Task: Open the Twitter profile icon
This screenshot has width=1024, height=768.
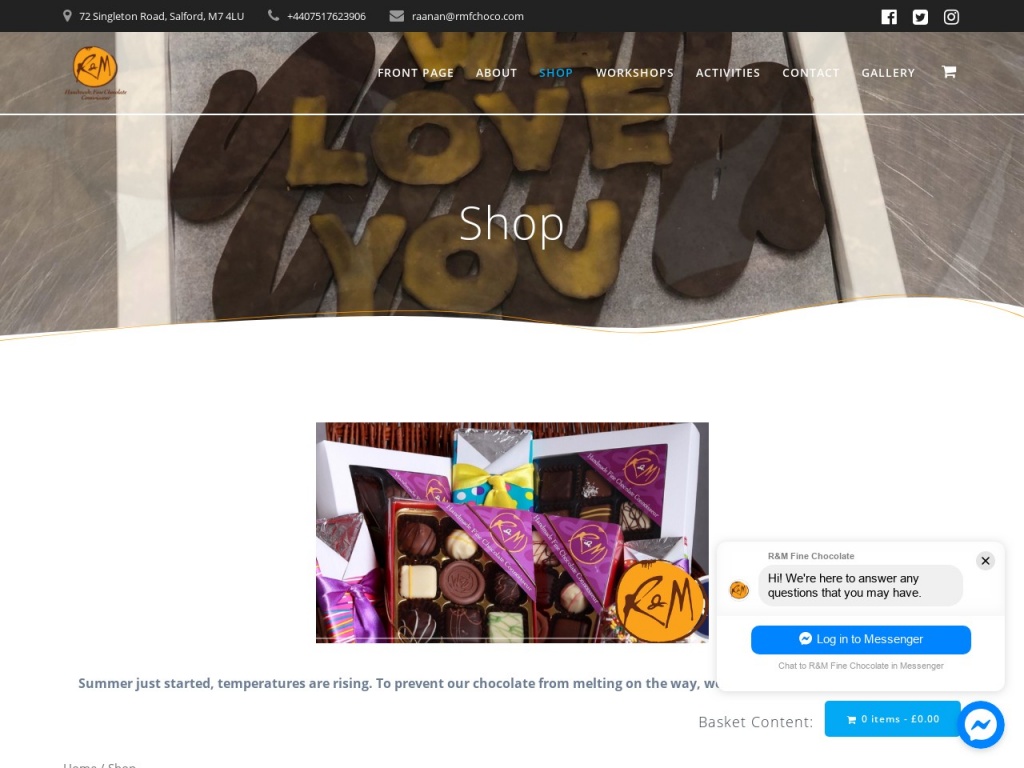Action: click(920, 17)
